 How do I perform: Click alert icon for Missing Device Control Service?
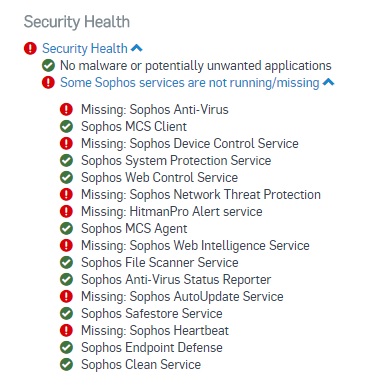click(66, 143)
